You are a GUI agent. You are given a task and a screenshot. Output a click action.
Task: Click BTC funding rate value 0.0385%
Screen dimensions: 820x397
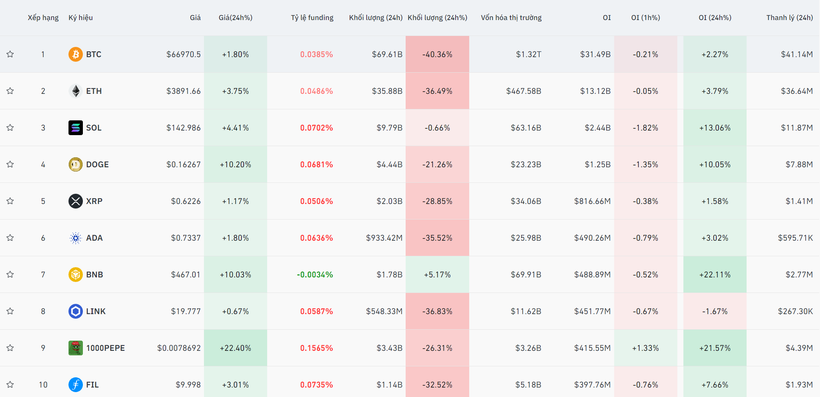click(x=316, y=54)
